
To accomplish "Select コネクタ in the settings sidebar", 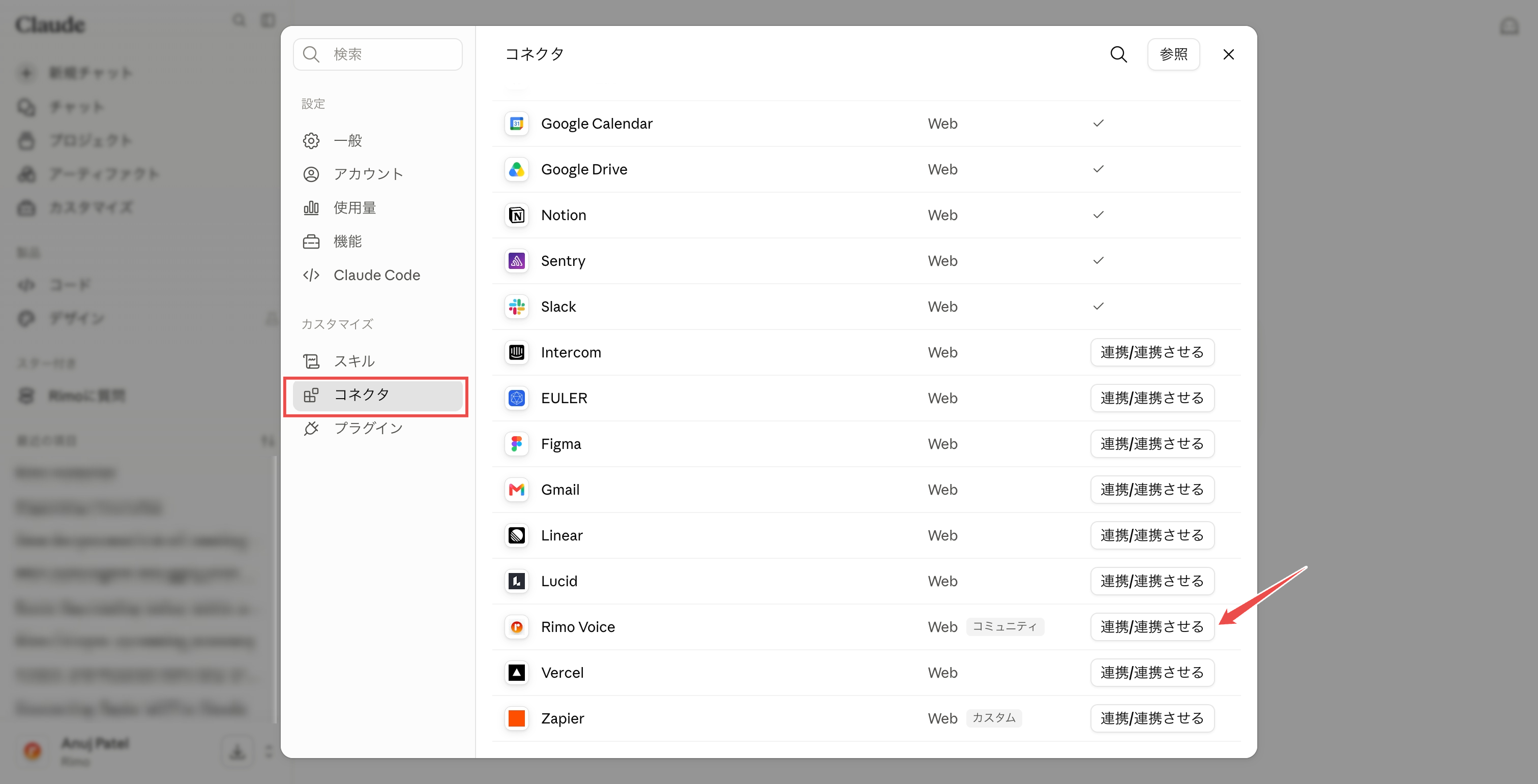I will coord(377,395).
